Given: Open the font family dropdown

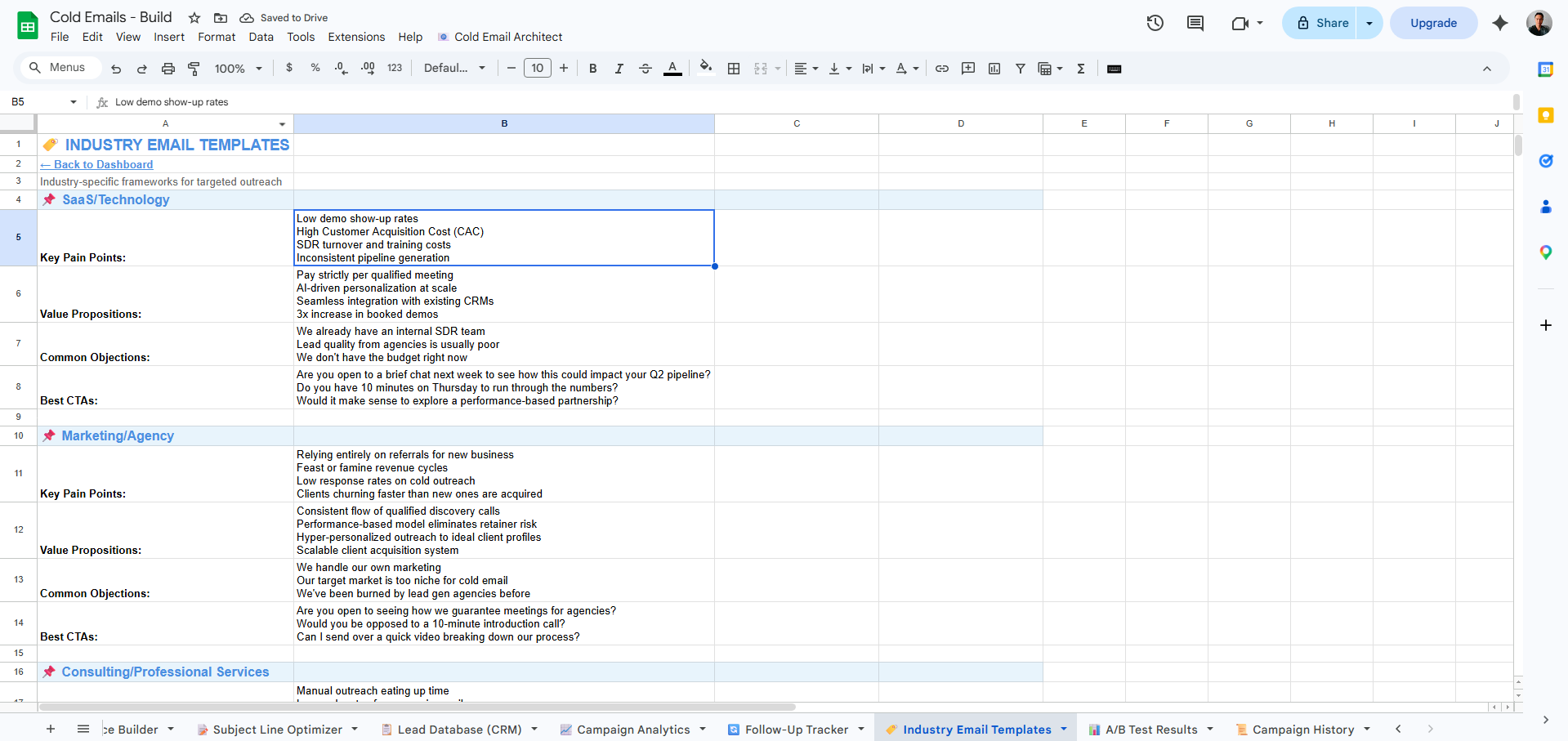Looking at the screenshot, I should tap(455, 68).
